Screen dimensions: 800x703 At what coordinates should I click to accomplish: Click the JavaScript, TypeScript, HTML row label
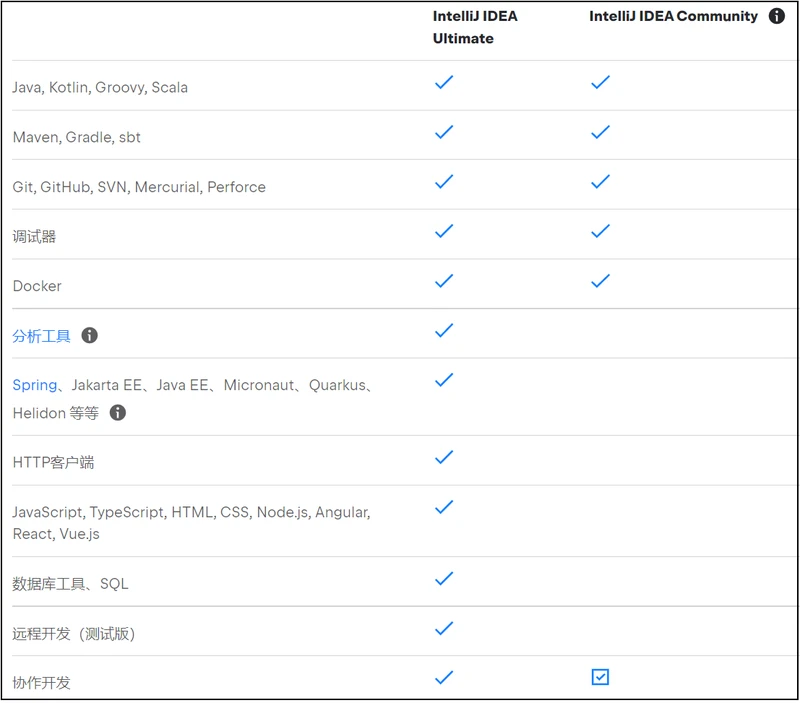click(190, 522)
